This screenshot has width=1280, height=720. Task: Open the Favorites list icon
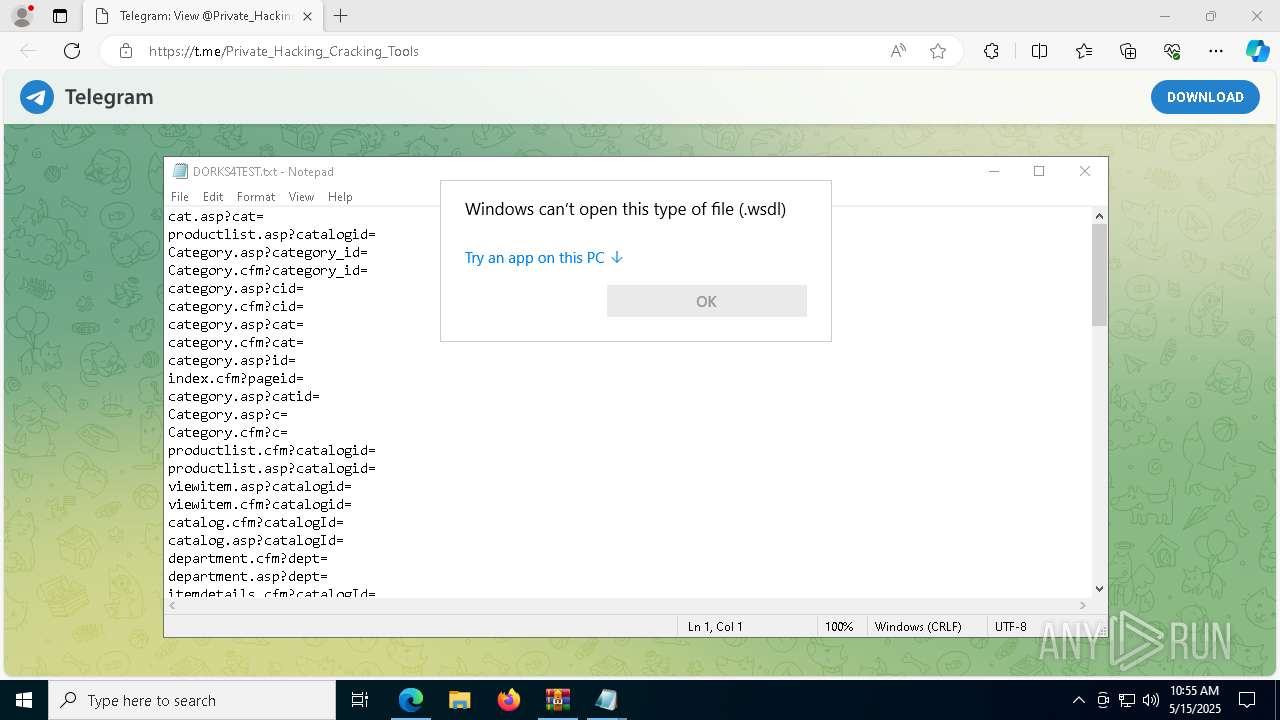[x=1084, y=51]
